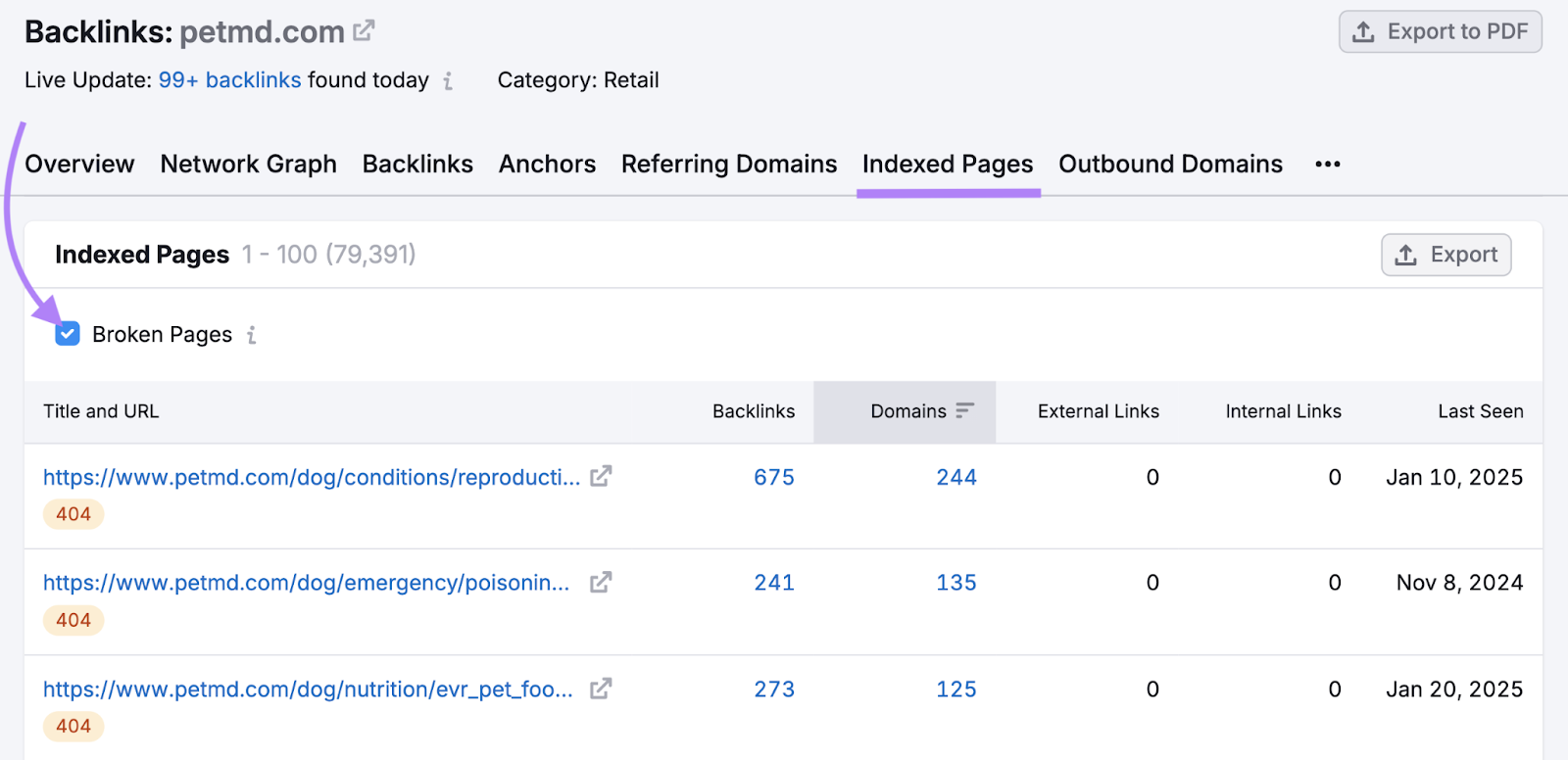Uncheck the Broken Pages checkbox
The image size is (1568, 760).
click(x=68, y=335)
